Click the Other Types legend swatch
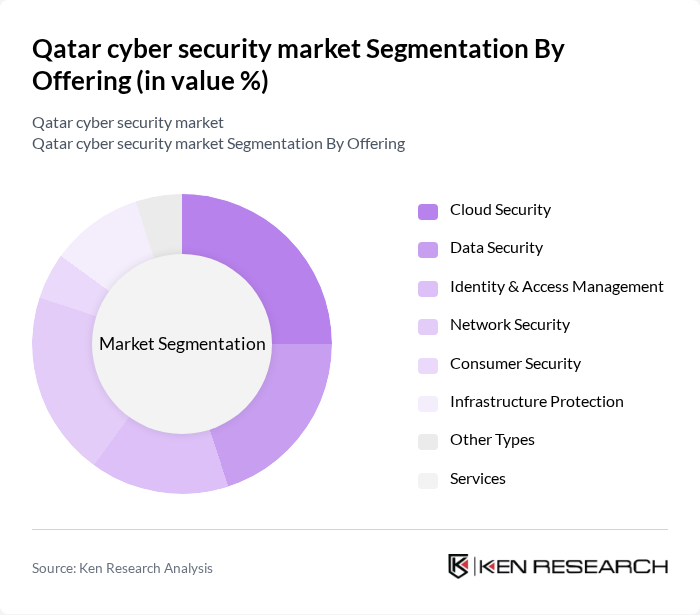Screen dimensions: 700x615 click(427, 441)
